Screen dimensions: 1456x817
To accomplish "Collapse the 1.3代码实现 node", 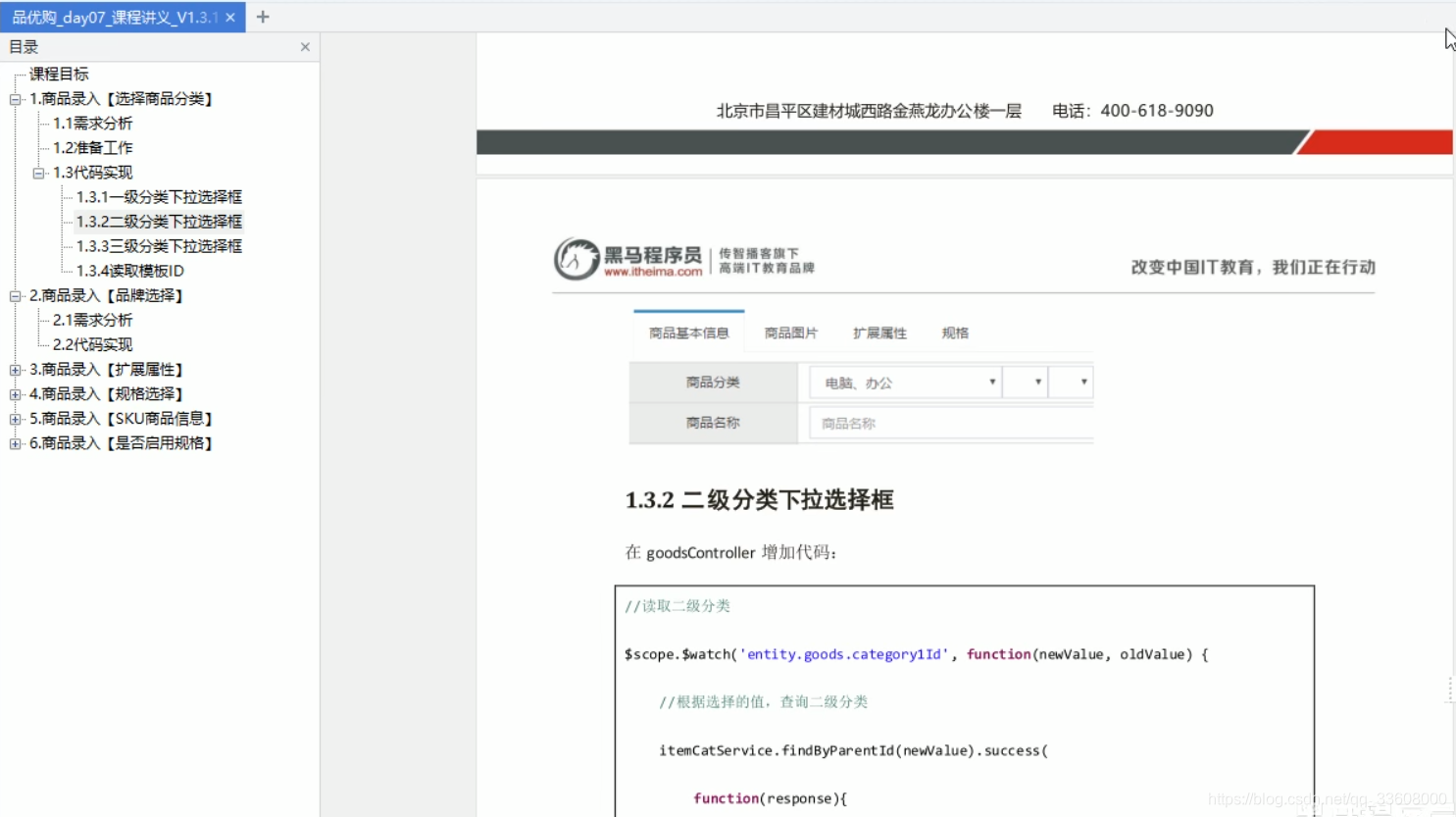I will 39,173.
